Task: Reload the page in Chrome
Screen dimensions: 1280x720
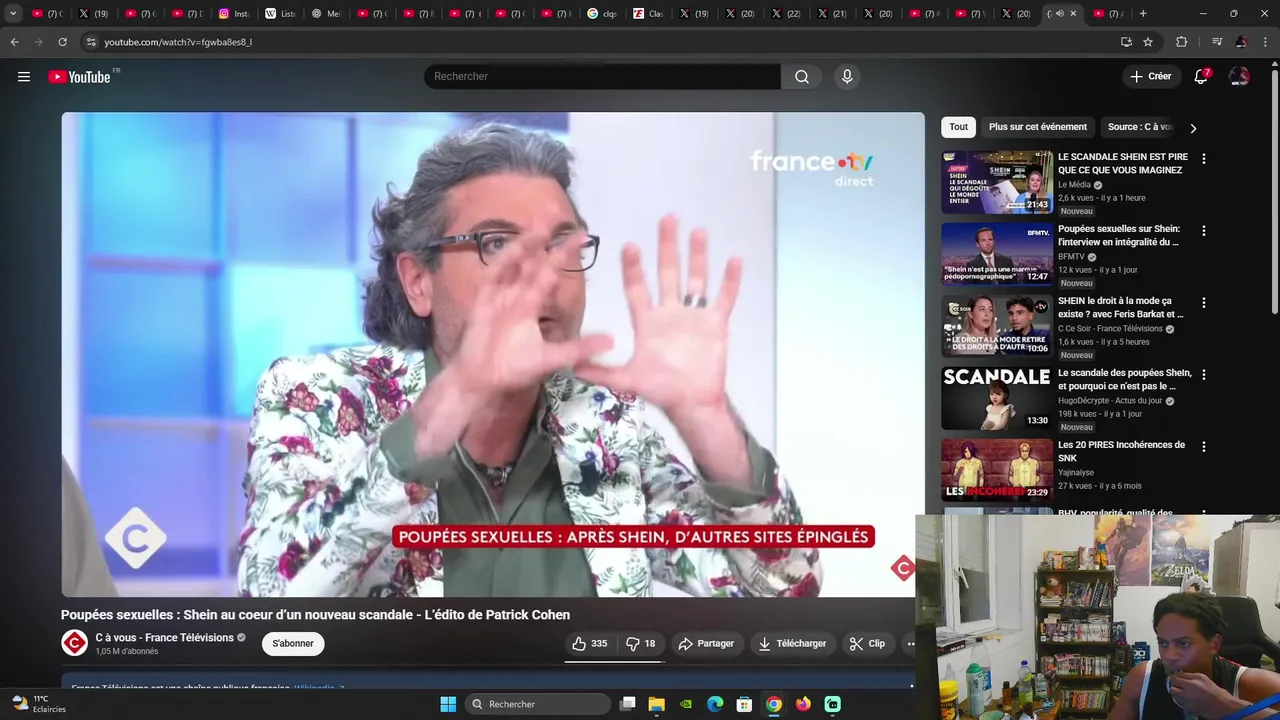Action: coord(62,42)
